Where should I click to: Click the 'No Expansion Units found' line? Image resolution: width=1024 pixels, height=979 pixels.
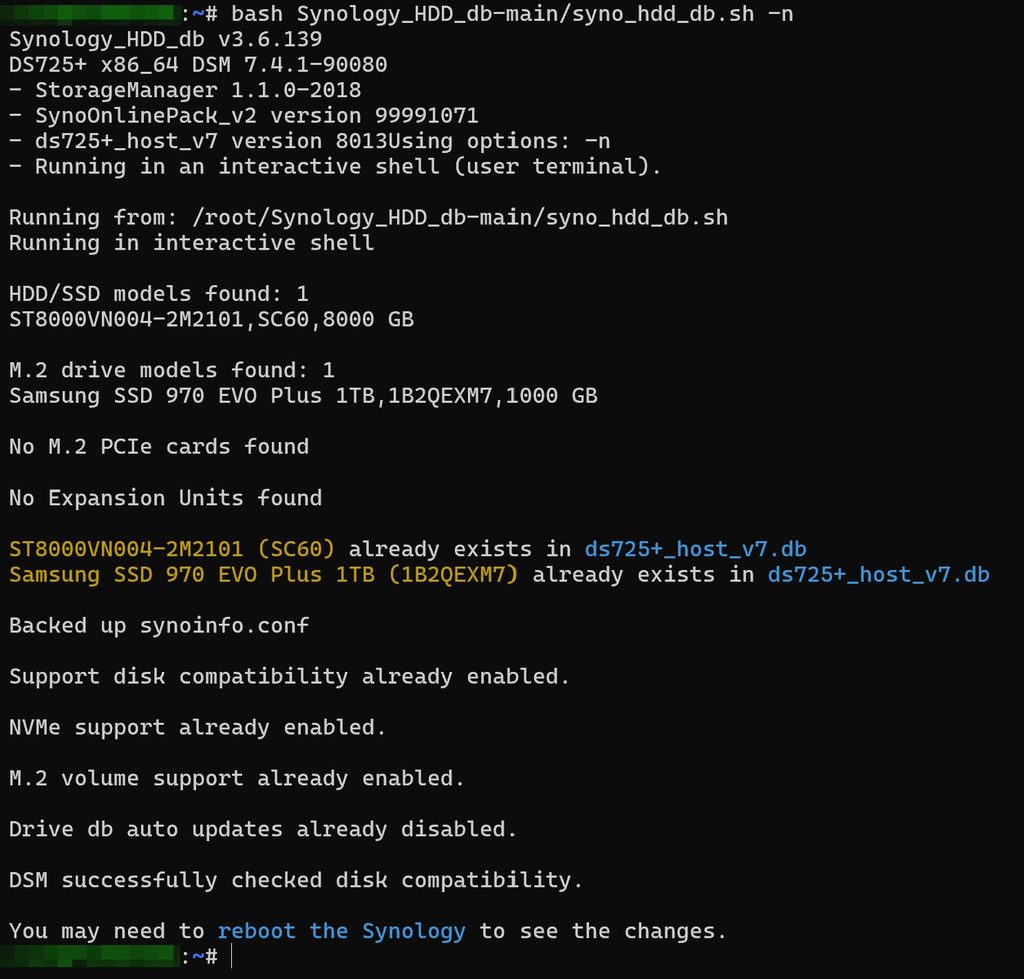165,498
